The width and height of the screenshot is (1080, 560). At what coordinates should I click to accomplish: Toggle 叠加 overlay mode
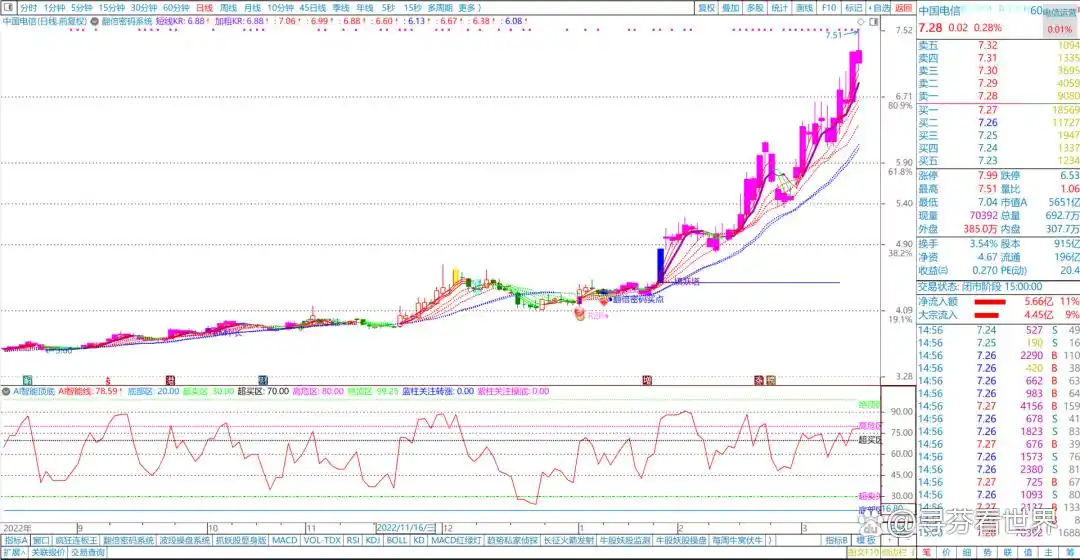[x=731, y=7]
